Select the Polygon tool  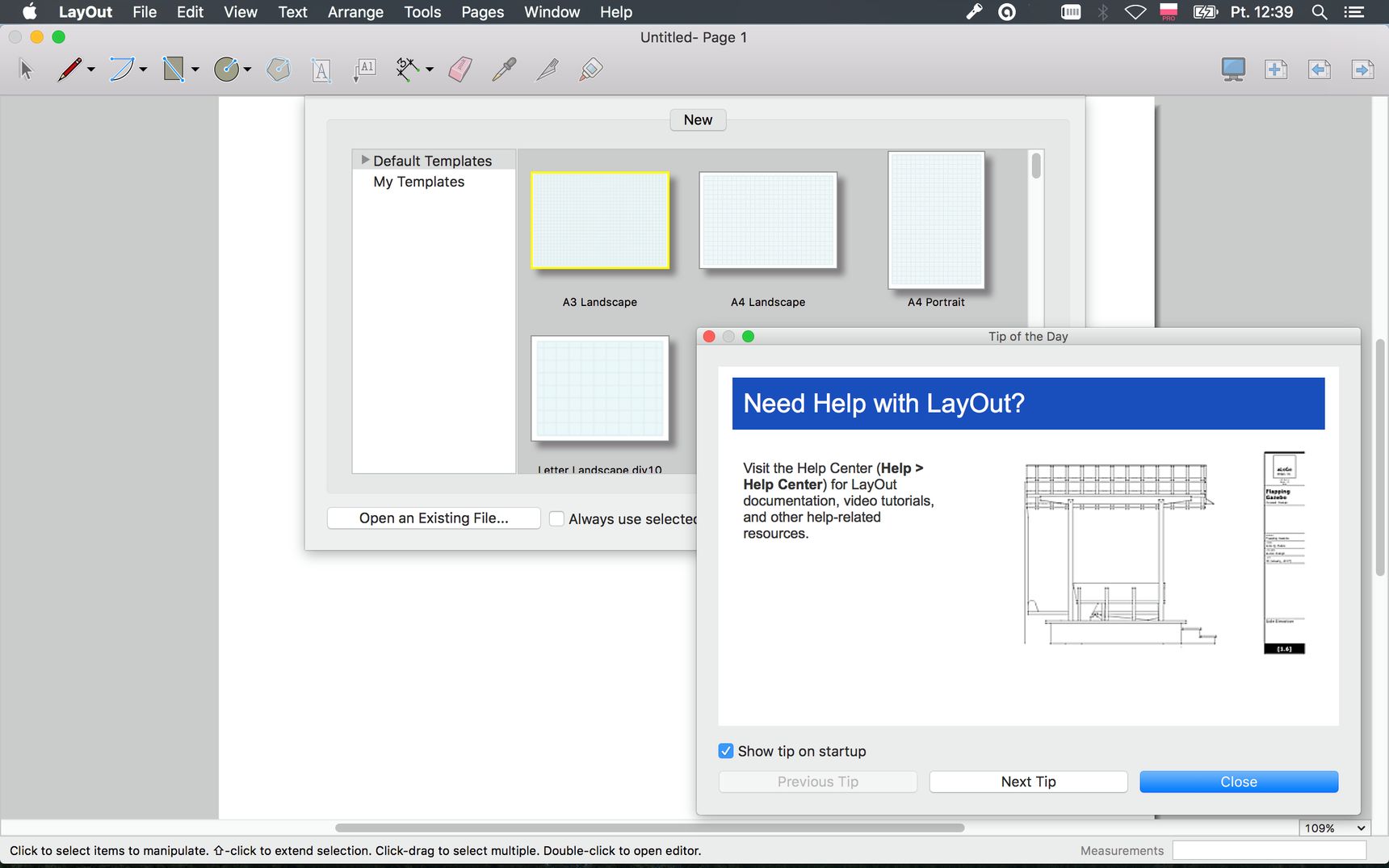click(x=279, y=69)
